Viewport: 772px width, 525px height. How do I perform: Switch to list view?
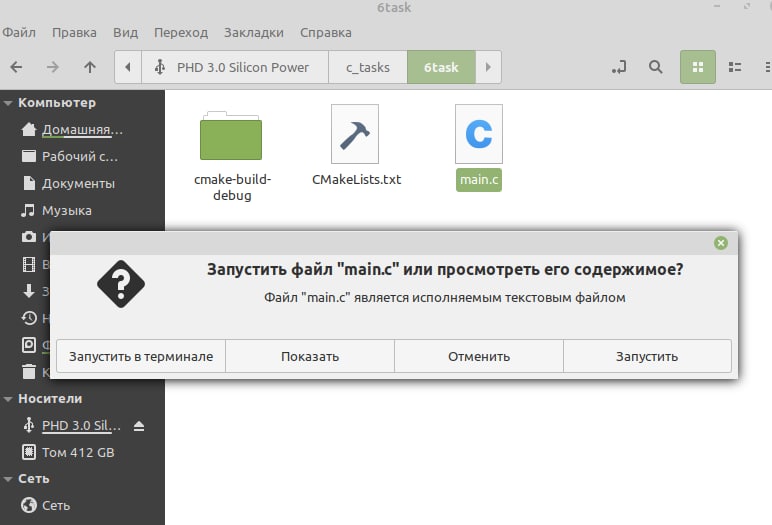[x=735, y=67]
